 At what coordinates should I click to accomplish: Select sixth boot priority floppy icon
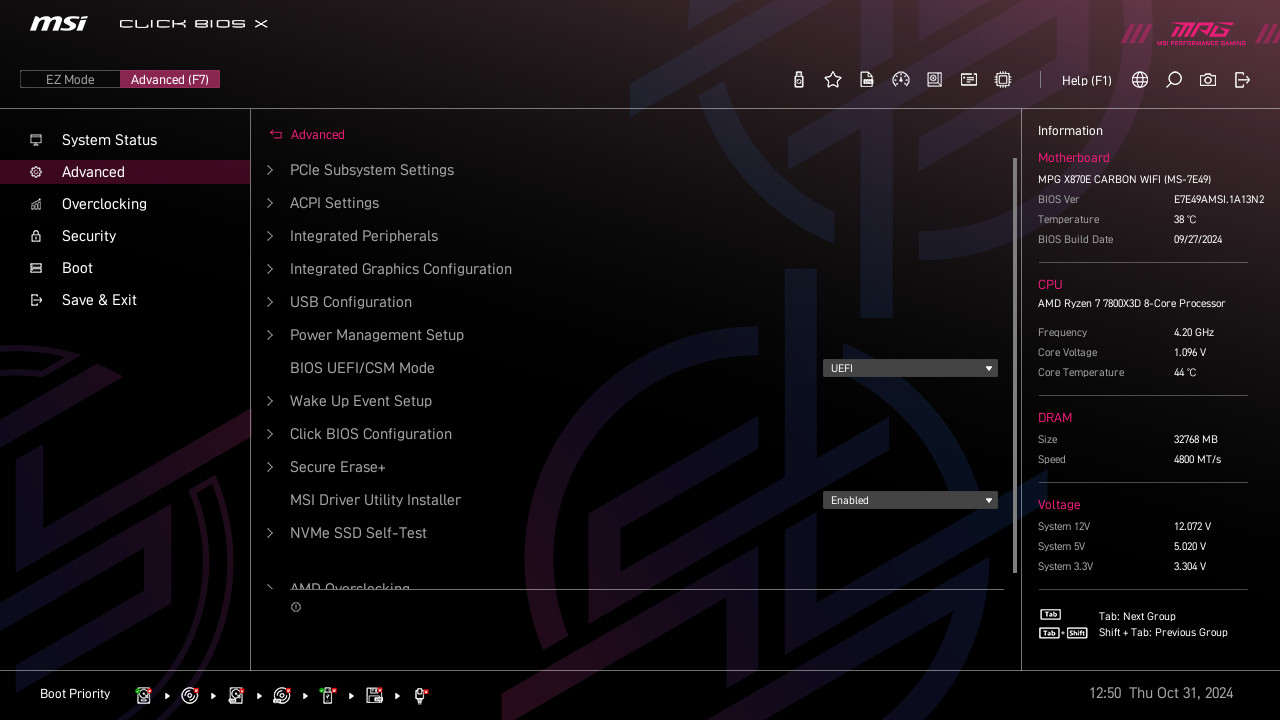[x=374, y=695]
